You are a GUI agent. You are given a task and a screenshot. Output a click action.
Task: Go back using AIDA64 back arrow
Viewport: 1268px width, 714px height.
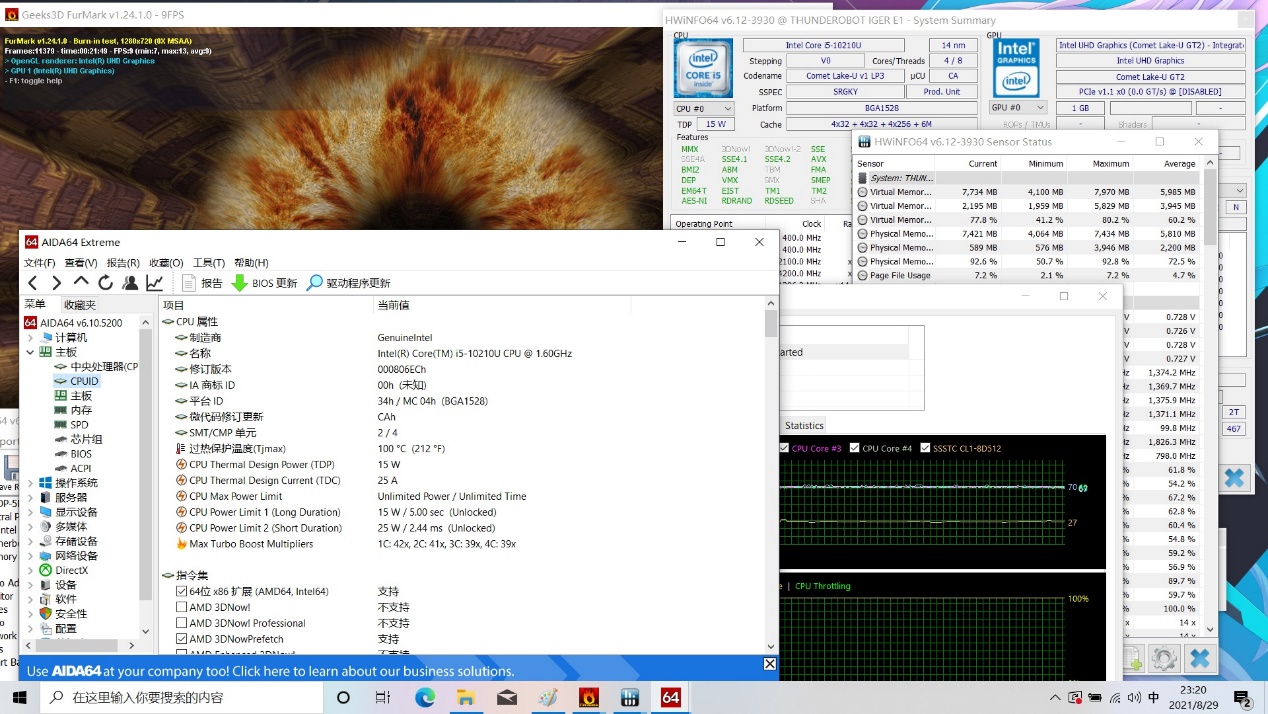point(32,283)
